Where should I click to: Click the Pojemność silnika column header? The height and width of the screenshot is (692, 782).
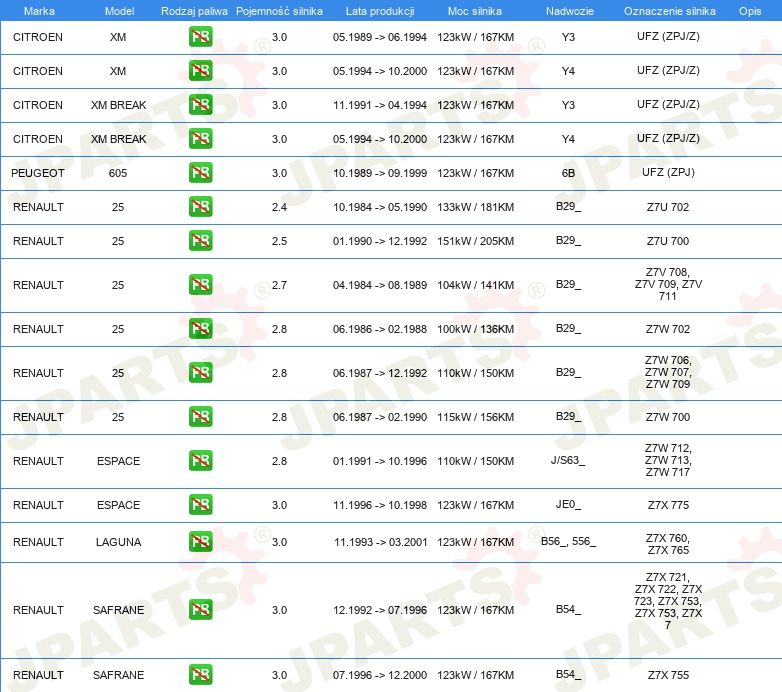[x=279, y=11]
